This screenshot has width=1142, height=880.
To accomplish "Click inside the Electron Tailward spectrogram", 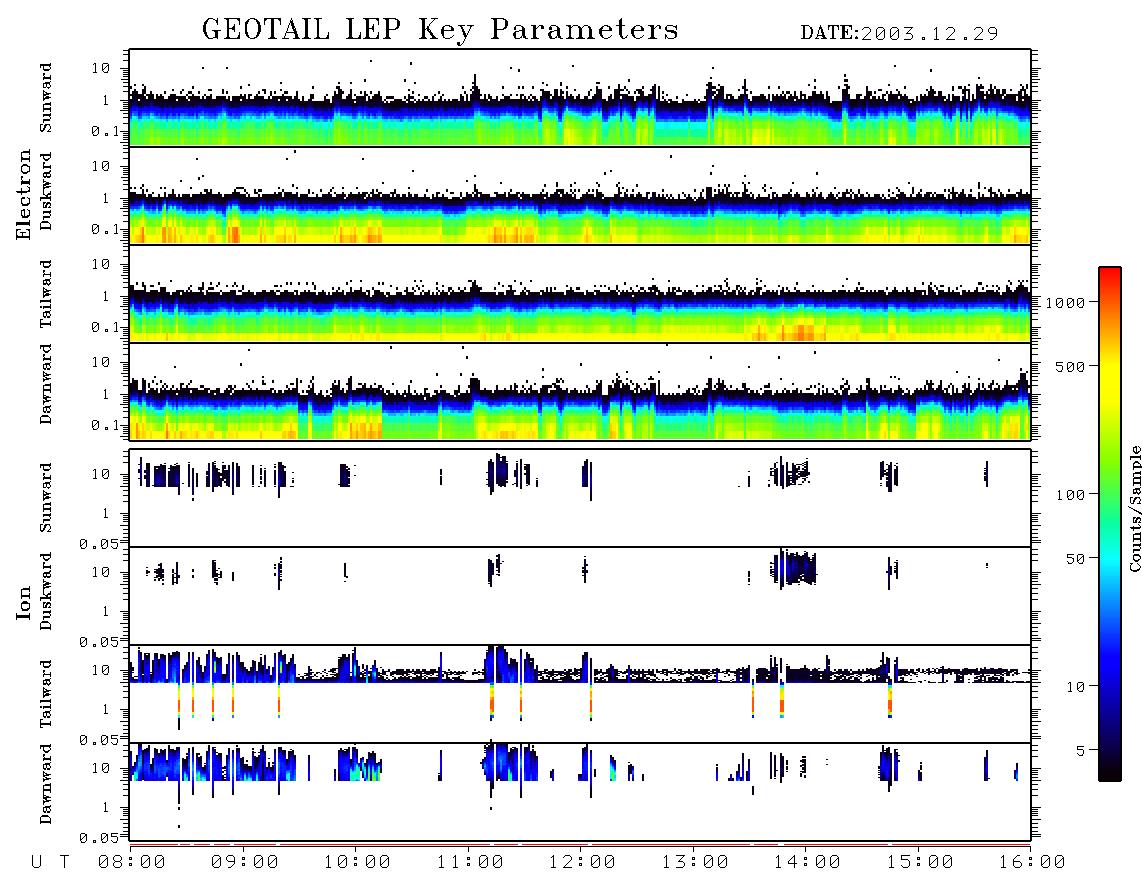I will 580,294.
